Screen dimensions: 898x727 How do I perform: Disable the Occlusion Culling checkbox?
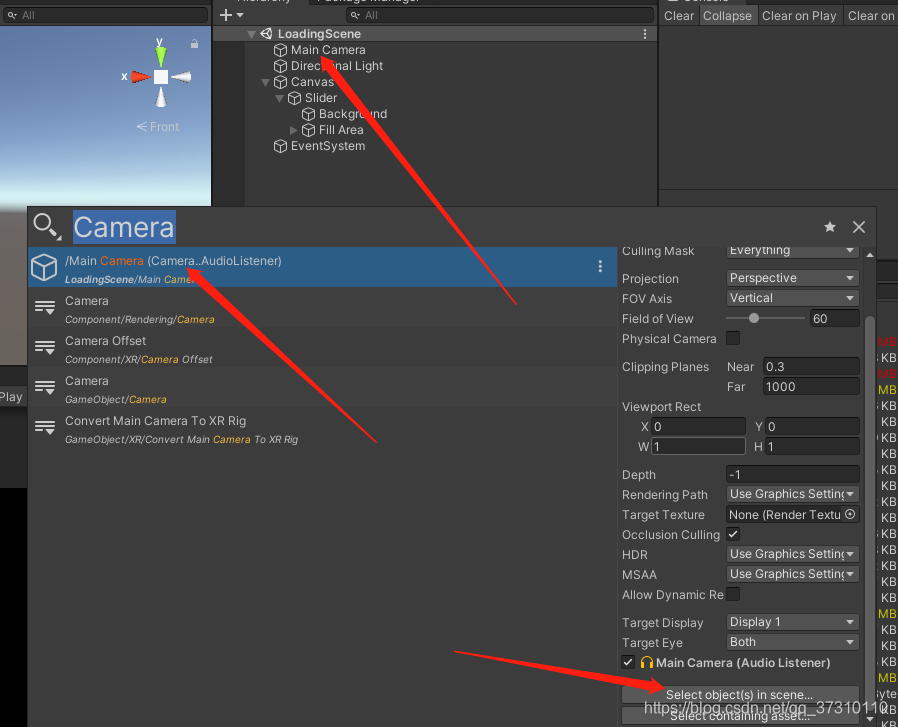click(731, 534)
